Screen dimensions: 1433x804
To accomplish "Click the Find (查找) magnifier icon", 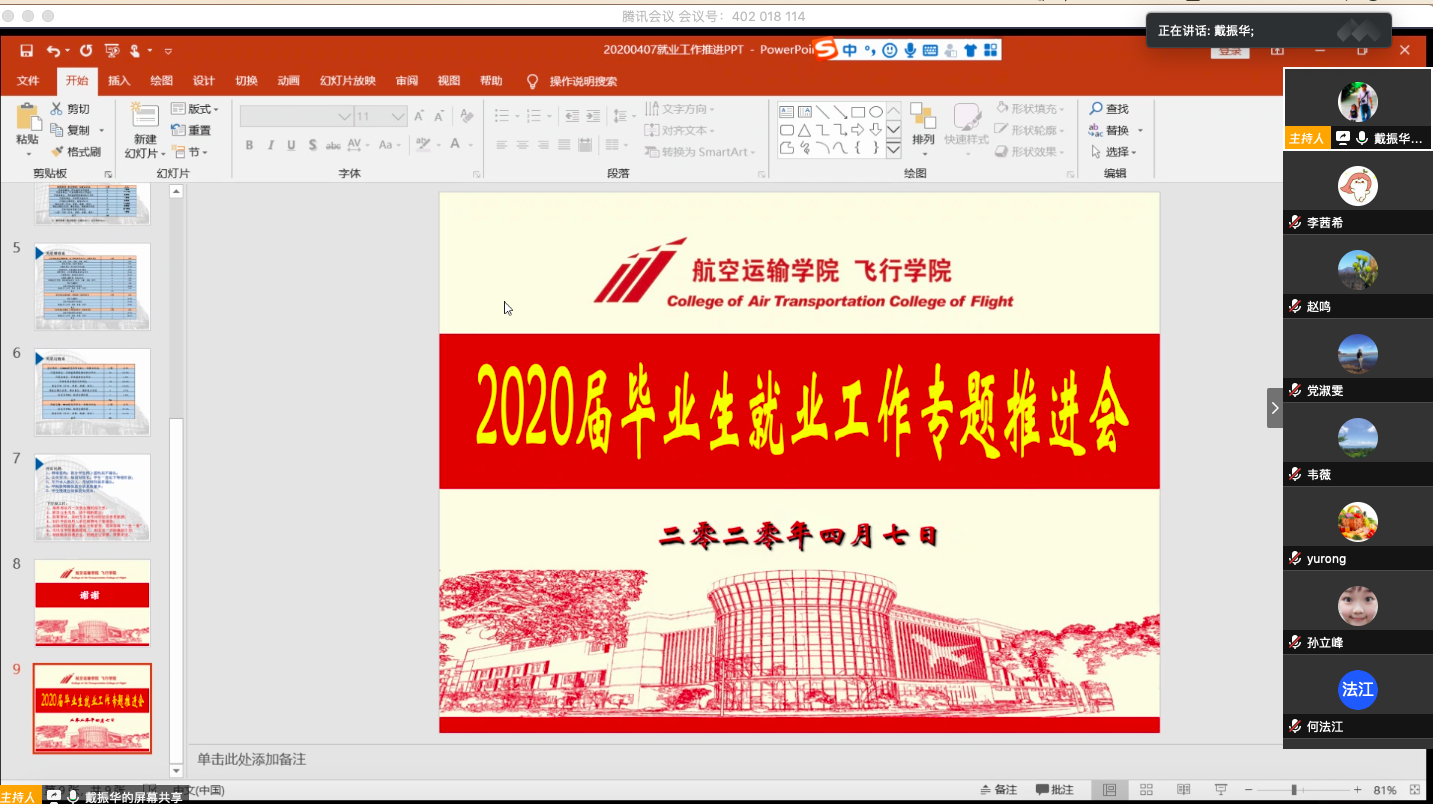I will click(1097, 109).
